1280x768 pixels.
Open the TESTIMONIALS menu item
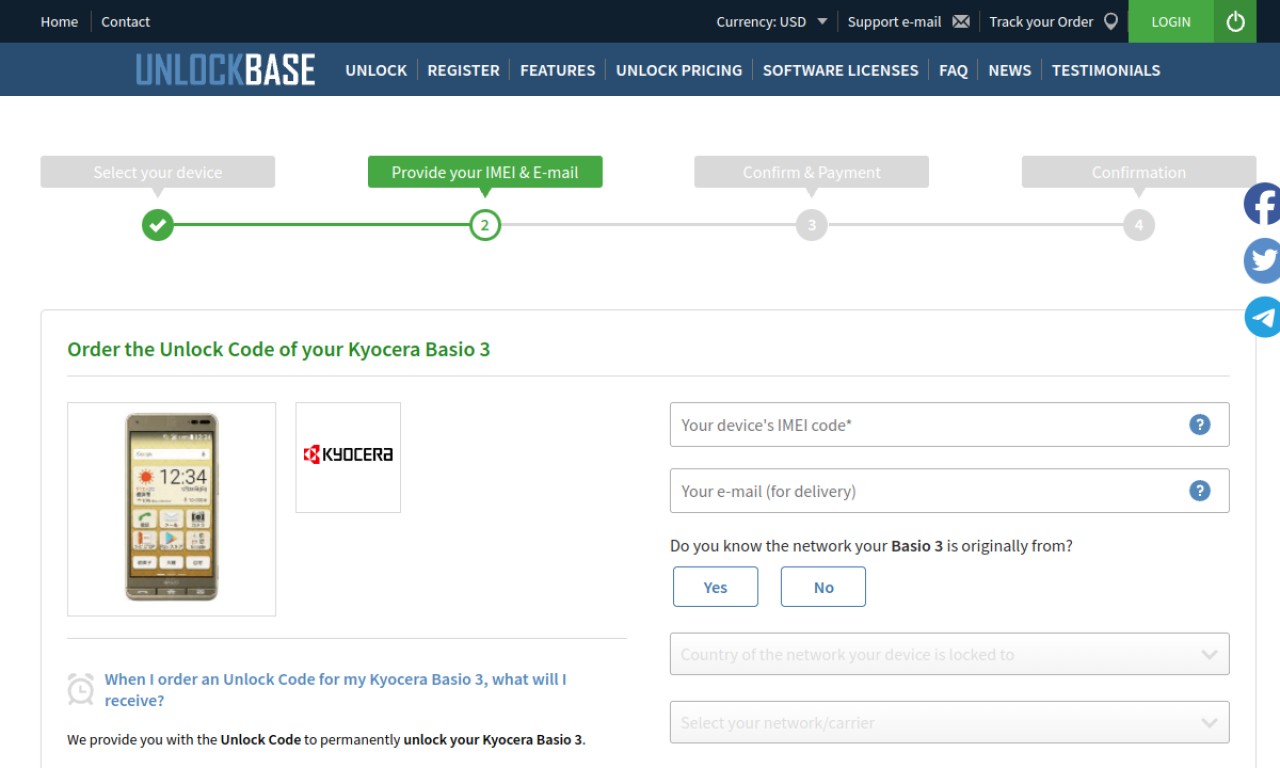[1106, 70]
